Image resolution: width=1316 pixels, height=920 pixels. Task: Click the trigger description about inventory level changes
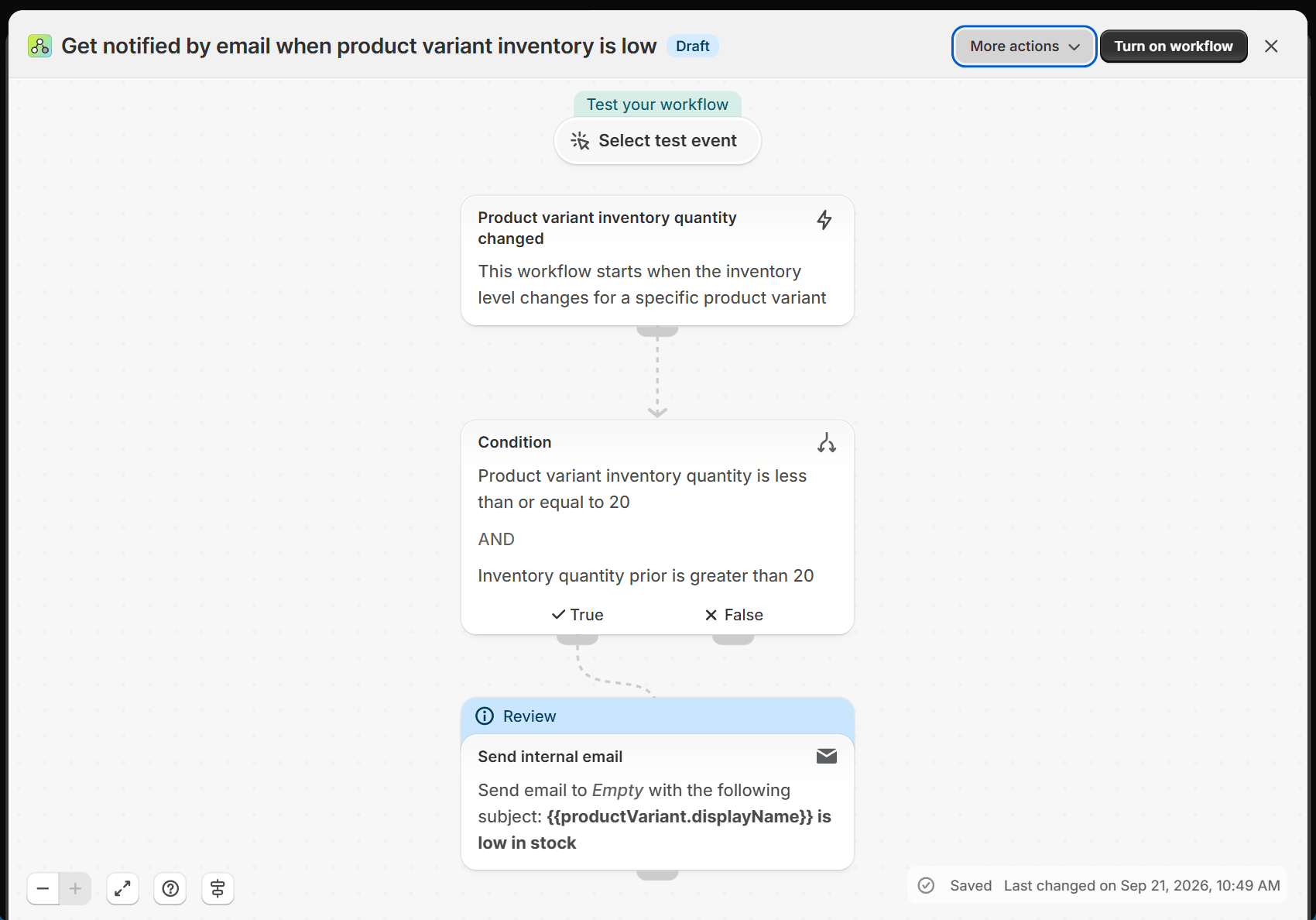point(652,285)
